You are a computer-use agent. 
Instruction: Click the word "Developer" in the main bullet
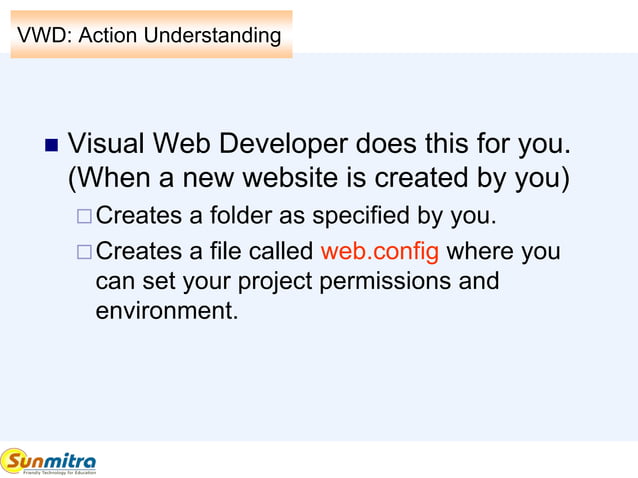pos(284,144)
